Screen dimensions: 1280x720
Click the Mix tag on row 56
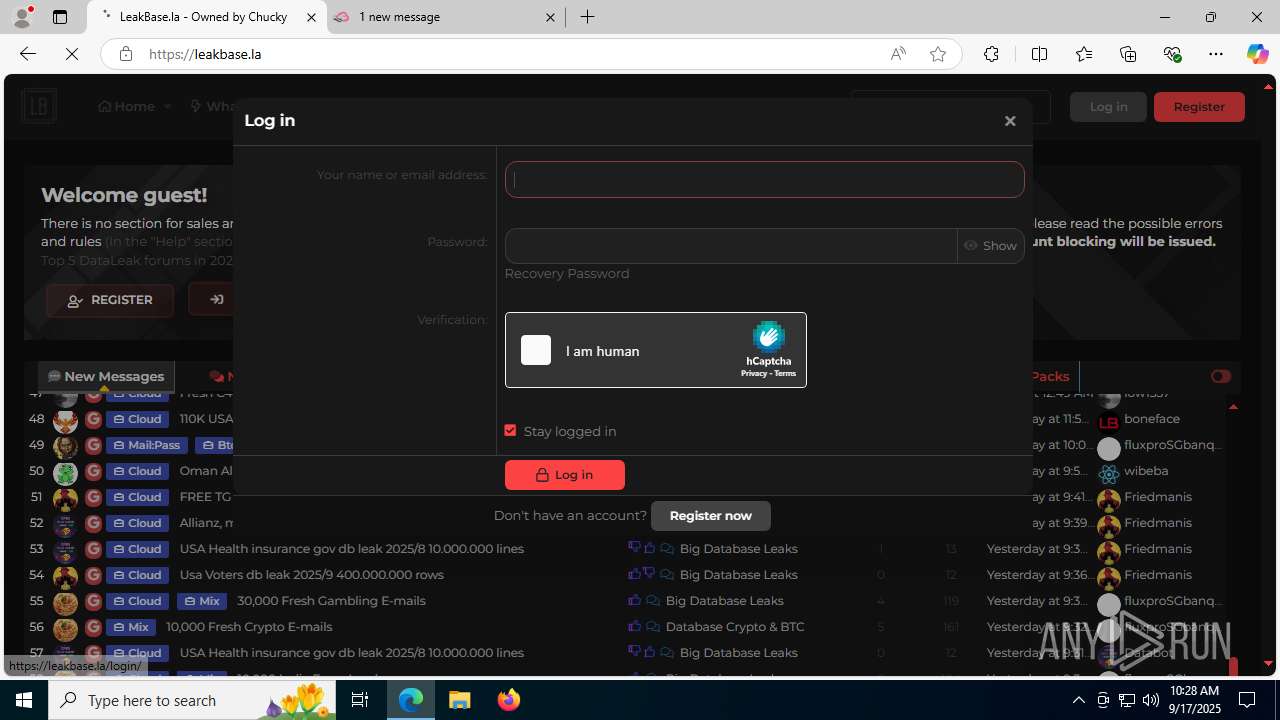(x=131, y=627)
